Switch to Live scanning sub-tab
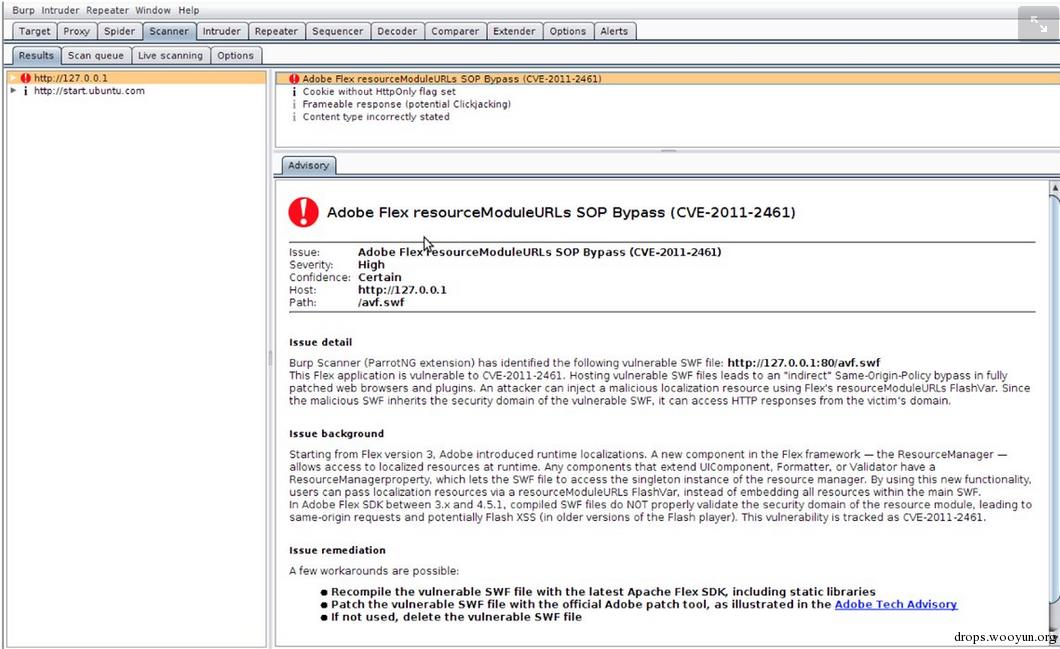This screenshot has height=649, width=1060. pyautogui.click(x=170, y=55)
